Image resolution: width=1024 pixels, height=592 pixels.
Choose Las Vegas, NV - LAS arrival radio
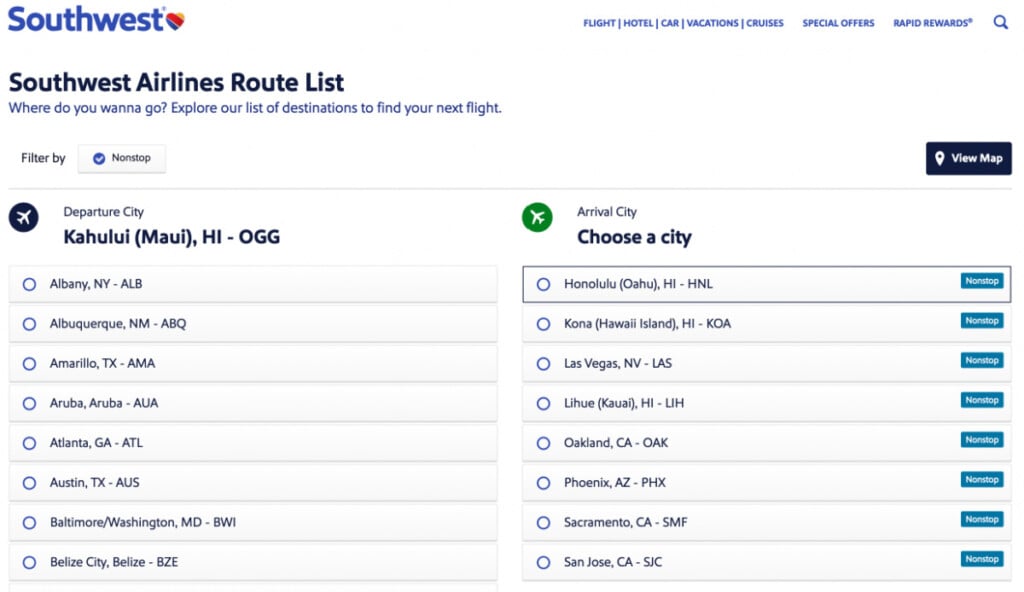click(x=543, y=364)
